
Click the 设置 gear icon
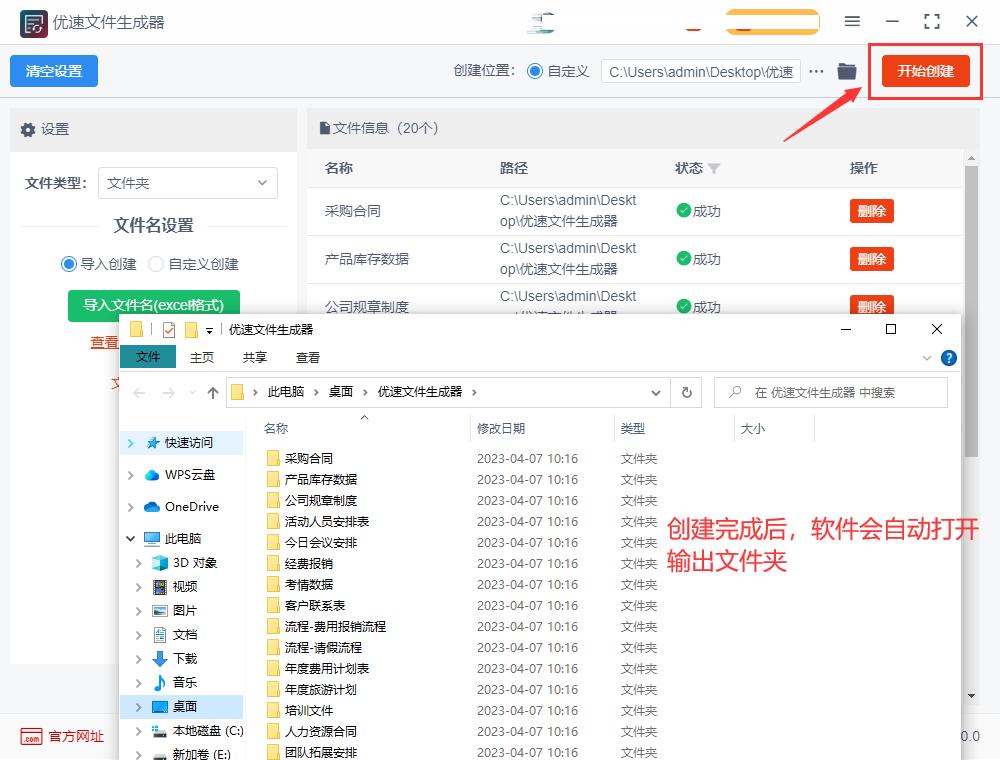tap(28, 129)
